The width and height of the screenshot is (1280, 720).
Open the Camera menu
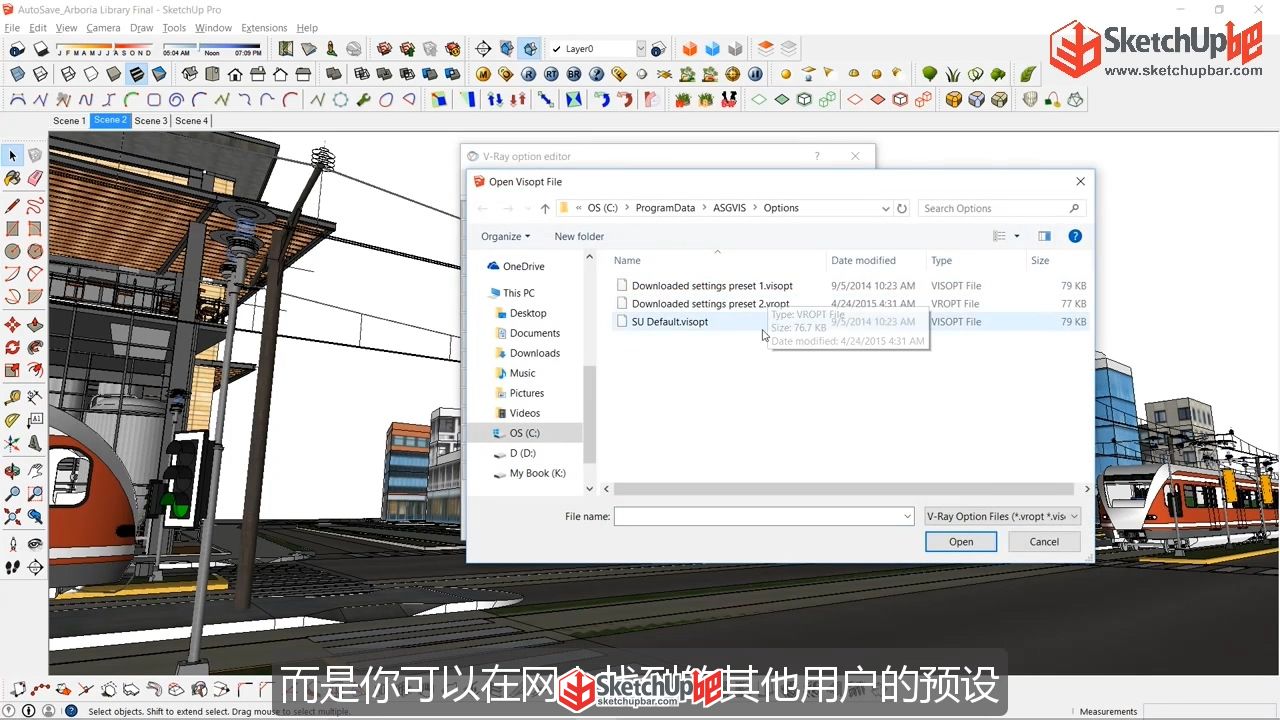pyautogui.click(x=103, y=28)
